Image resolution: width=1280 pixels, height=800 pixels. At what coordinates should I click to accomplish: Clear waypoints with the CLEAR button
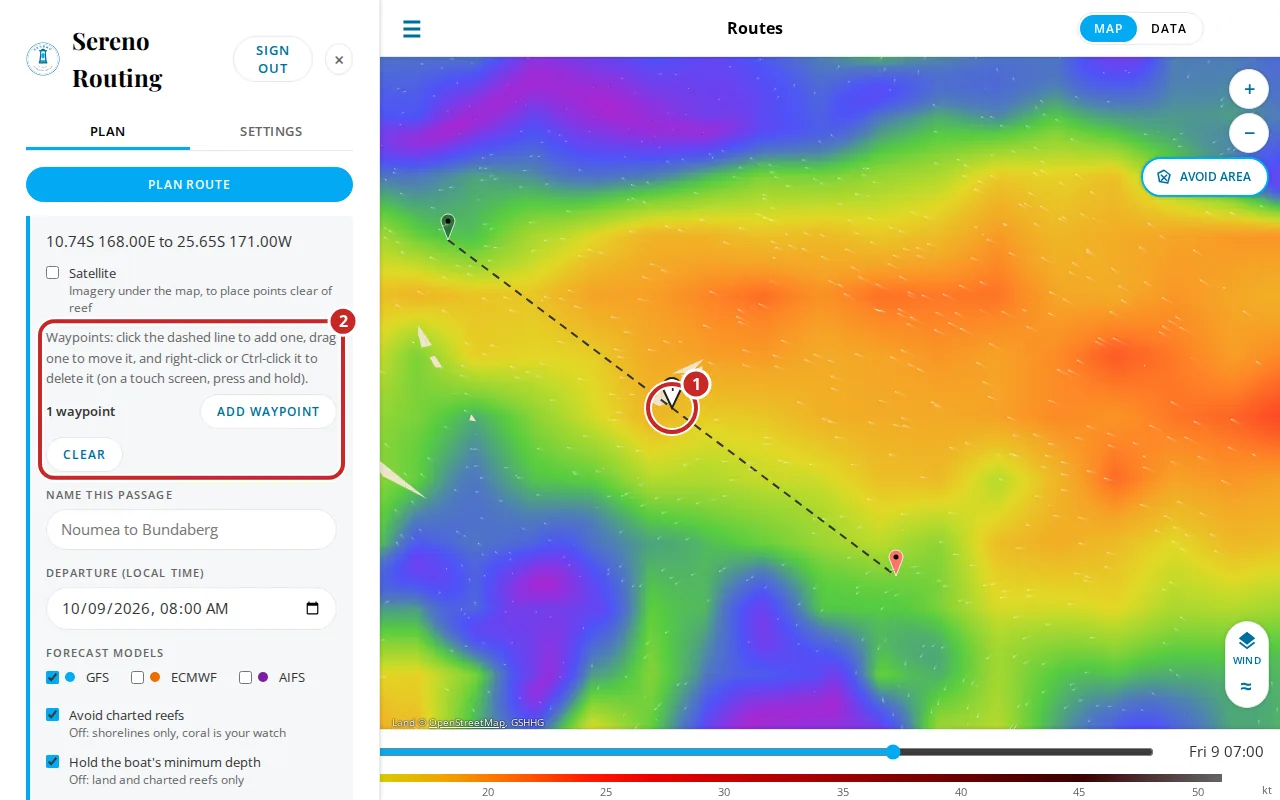(84, 454)
